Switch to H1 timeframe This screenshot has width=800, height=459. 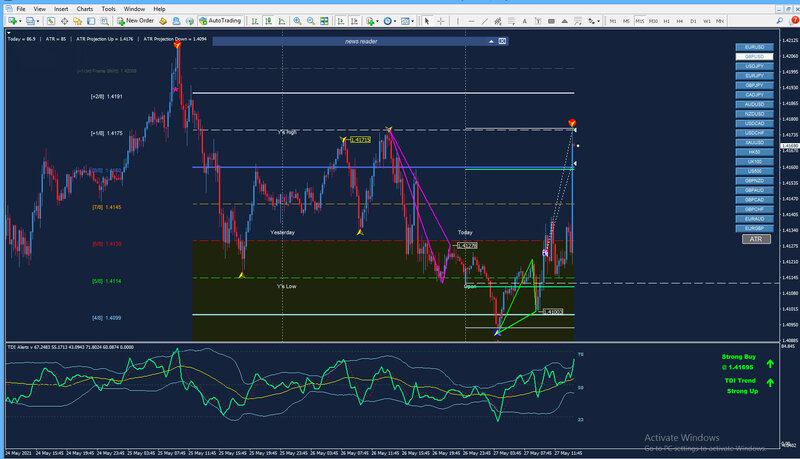pyautogui.click(x=666, y=21)
